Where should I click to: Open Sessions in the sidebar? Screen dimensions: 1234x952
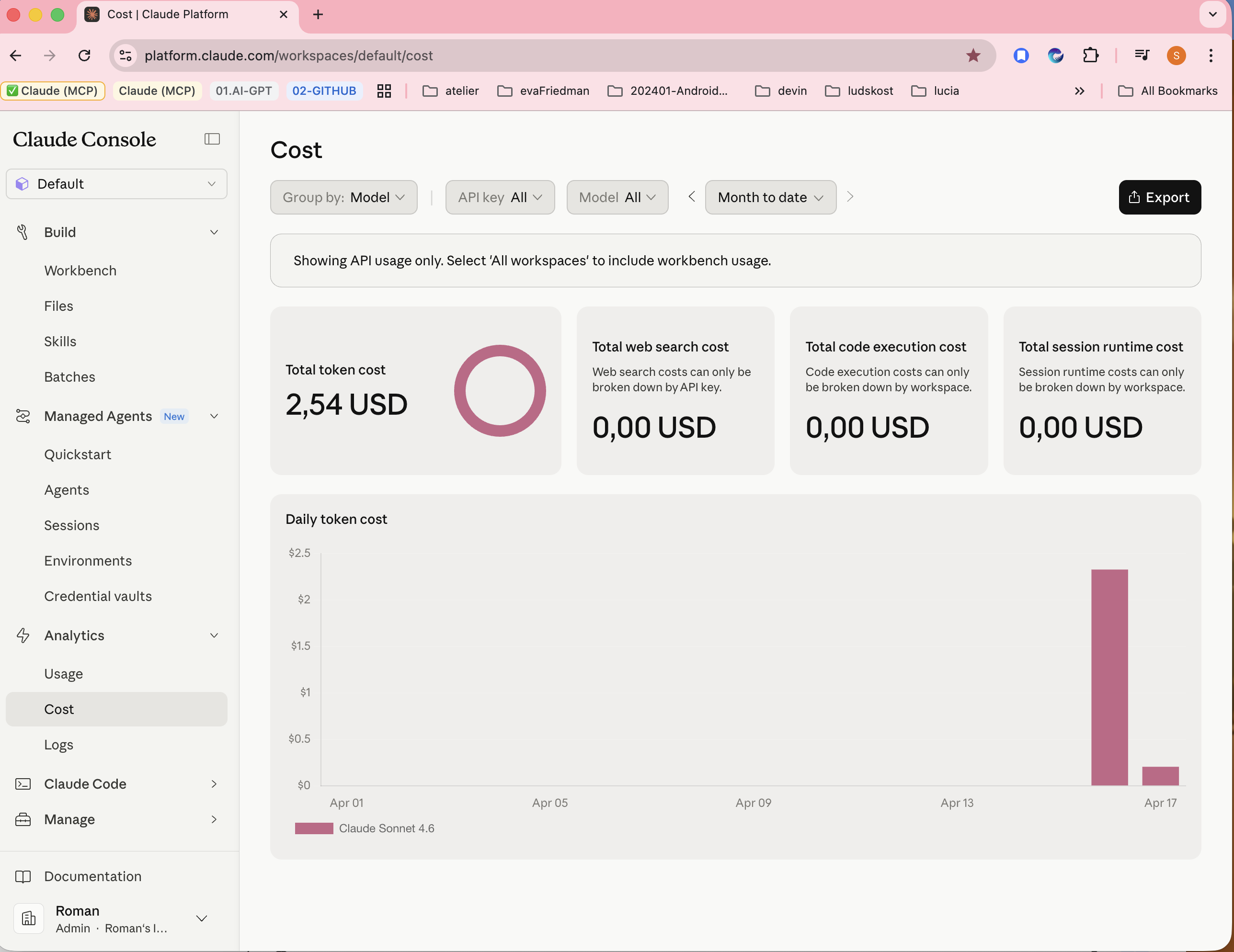tap(72, 525)
